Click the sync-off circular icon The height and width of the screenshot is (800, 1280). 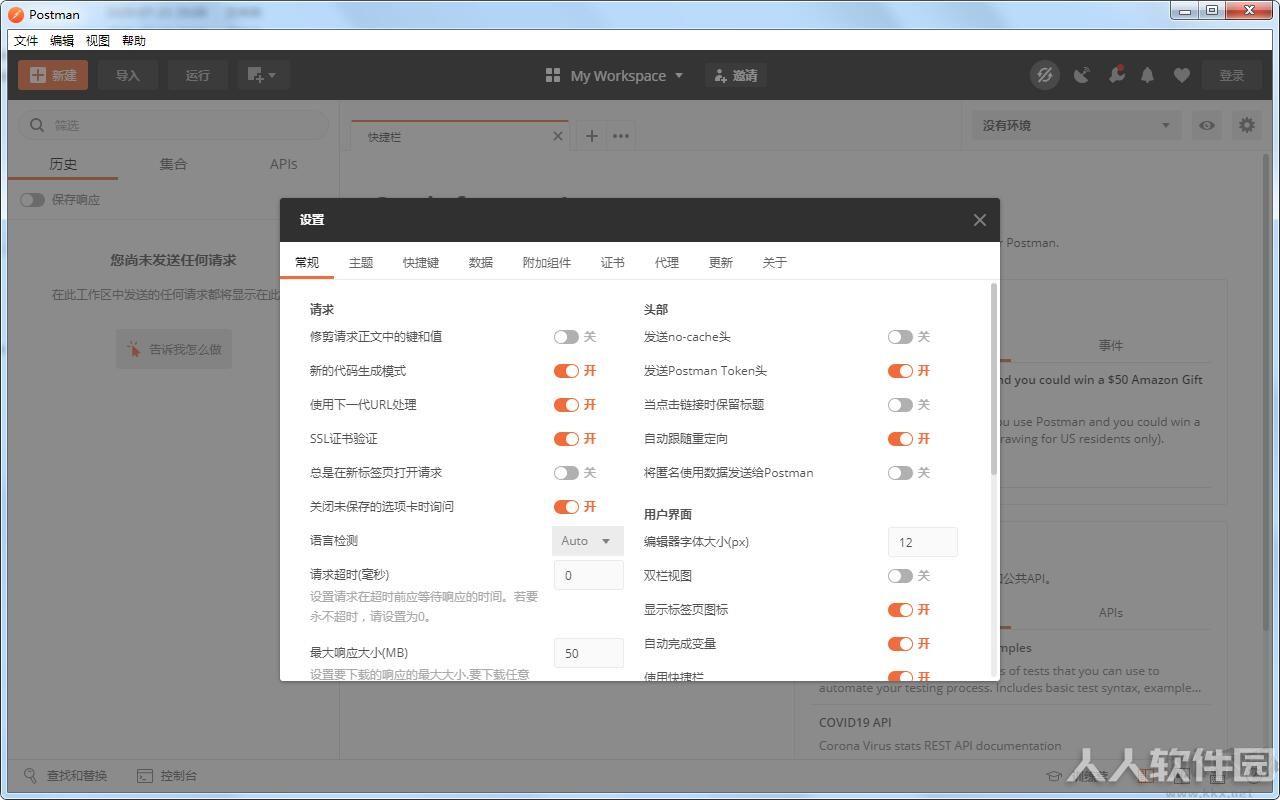coord(1045,75)
